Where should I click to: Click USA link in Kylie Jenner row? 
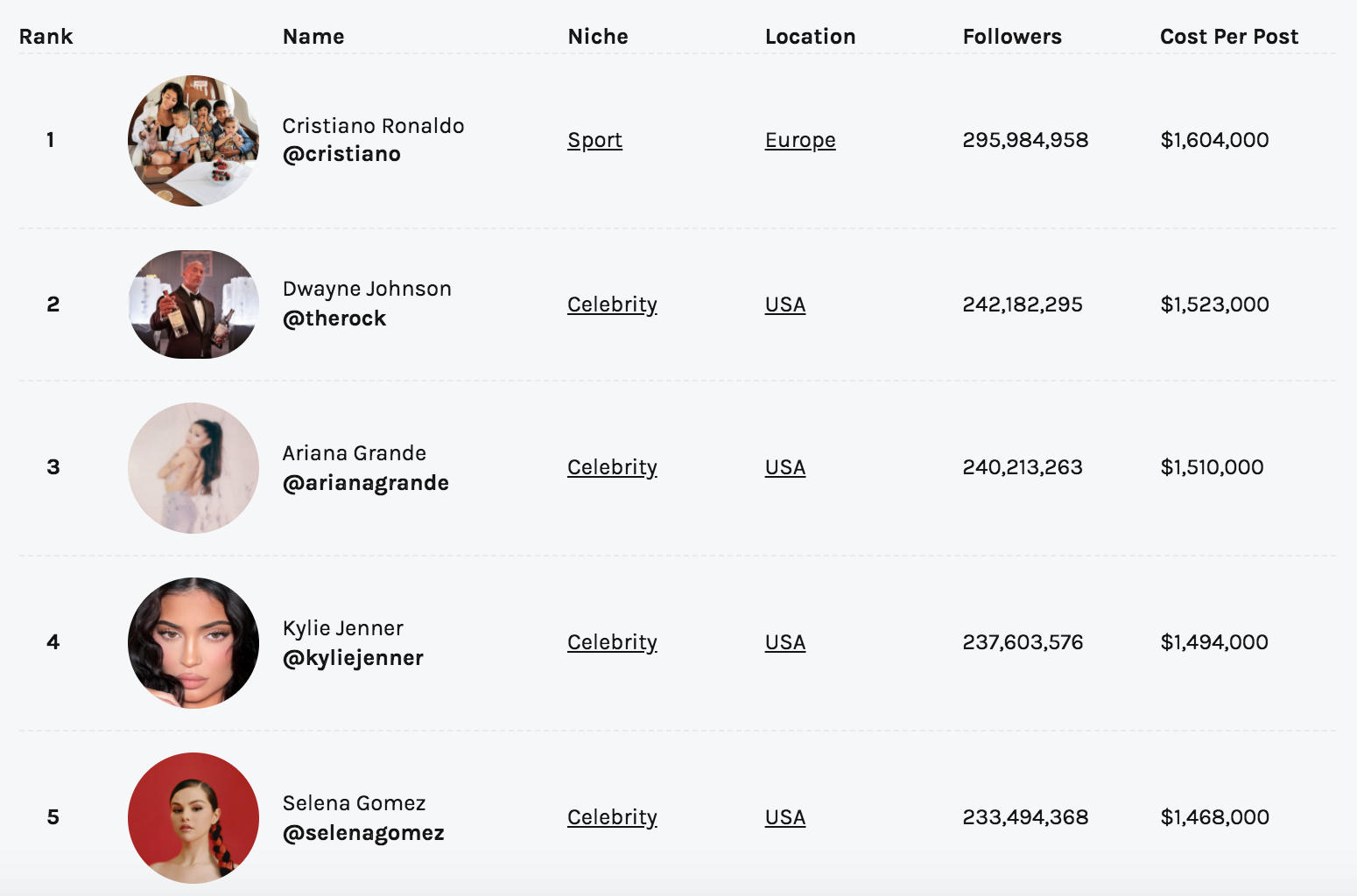785,642
